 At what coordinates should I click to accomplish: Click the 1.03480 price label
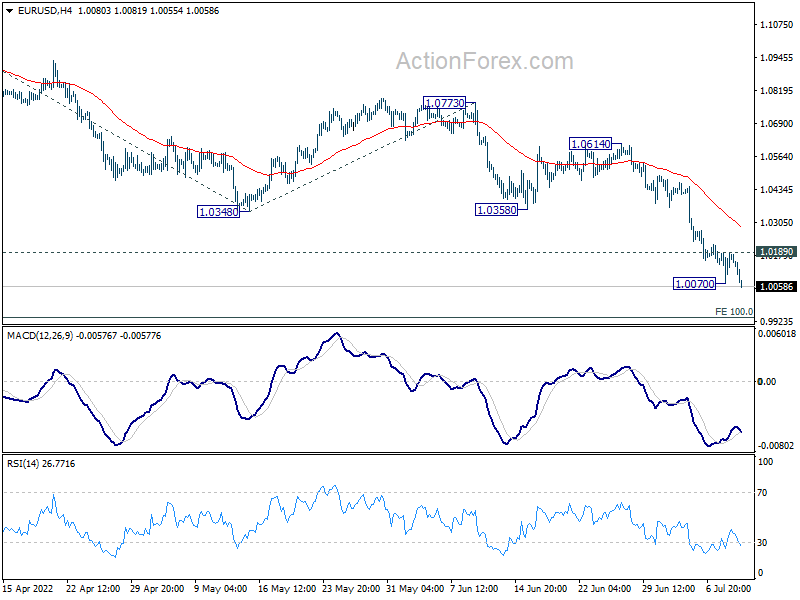218,212
